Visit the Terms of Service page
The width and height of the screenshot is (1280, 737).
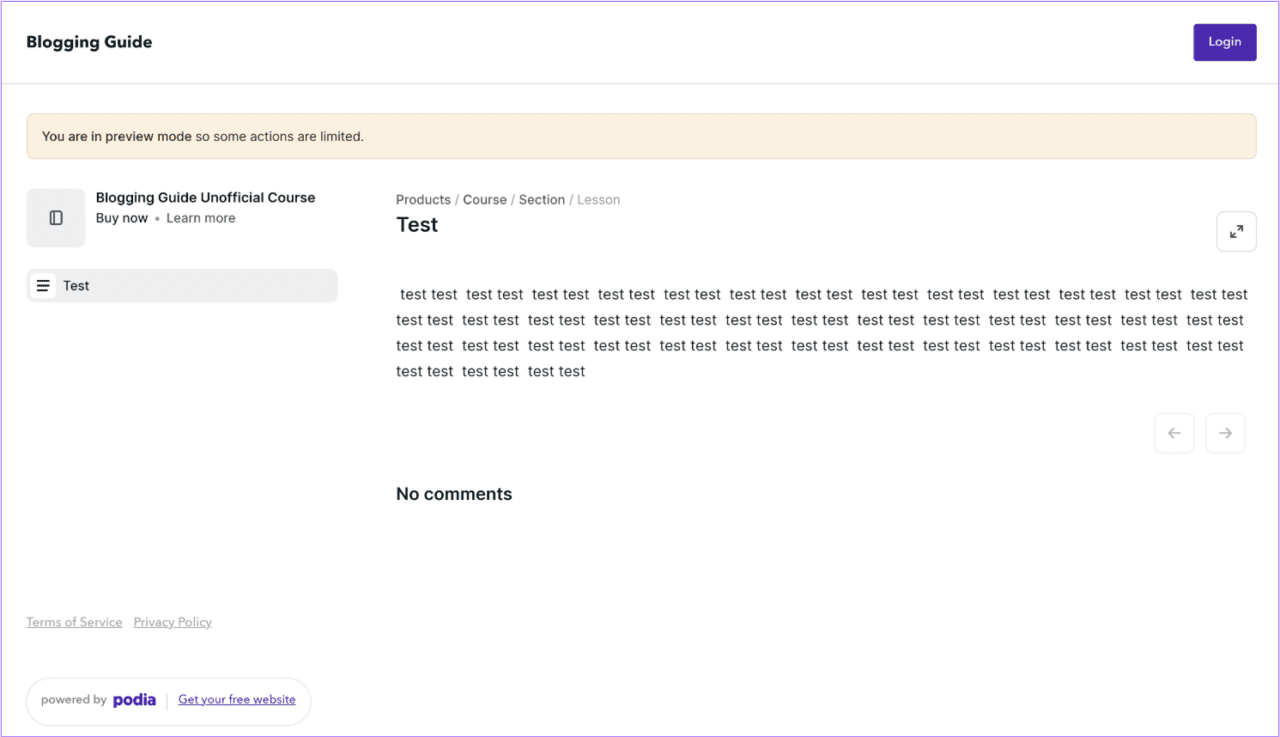pyautogui.click(x=74, y=621)
